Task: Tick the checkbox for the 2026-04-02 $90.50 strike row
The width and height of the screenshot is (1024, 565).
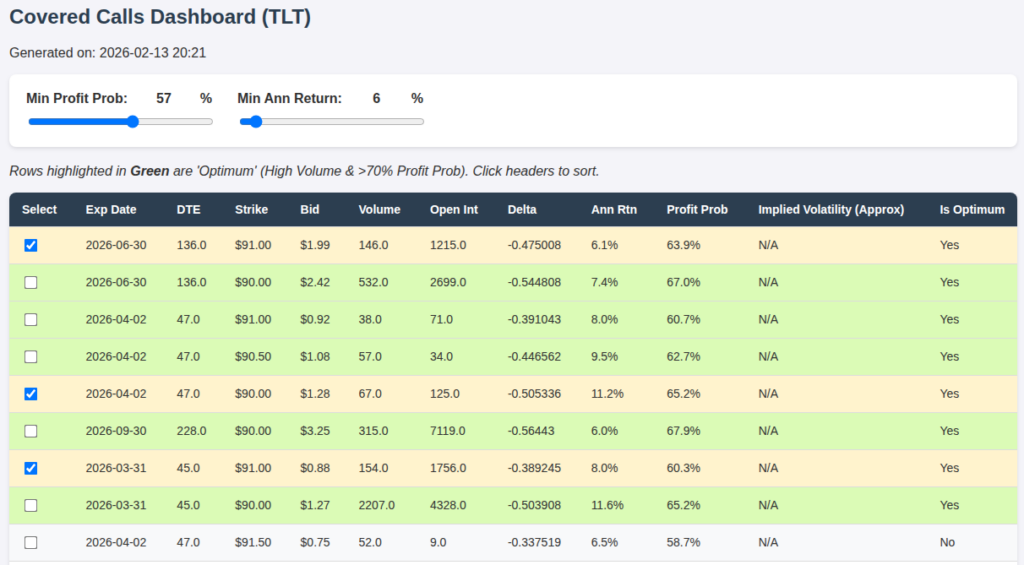Action: click(31, 356)
